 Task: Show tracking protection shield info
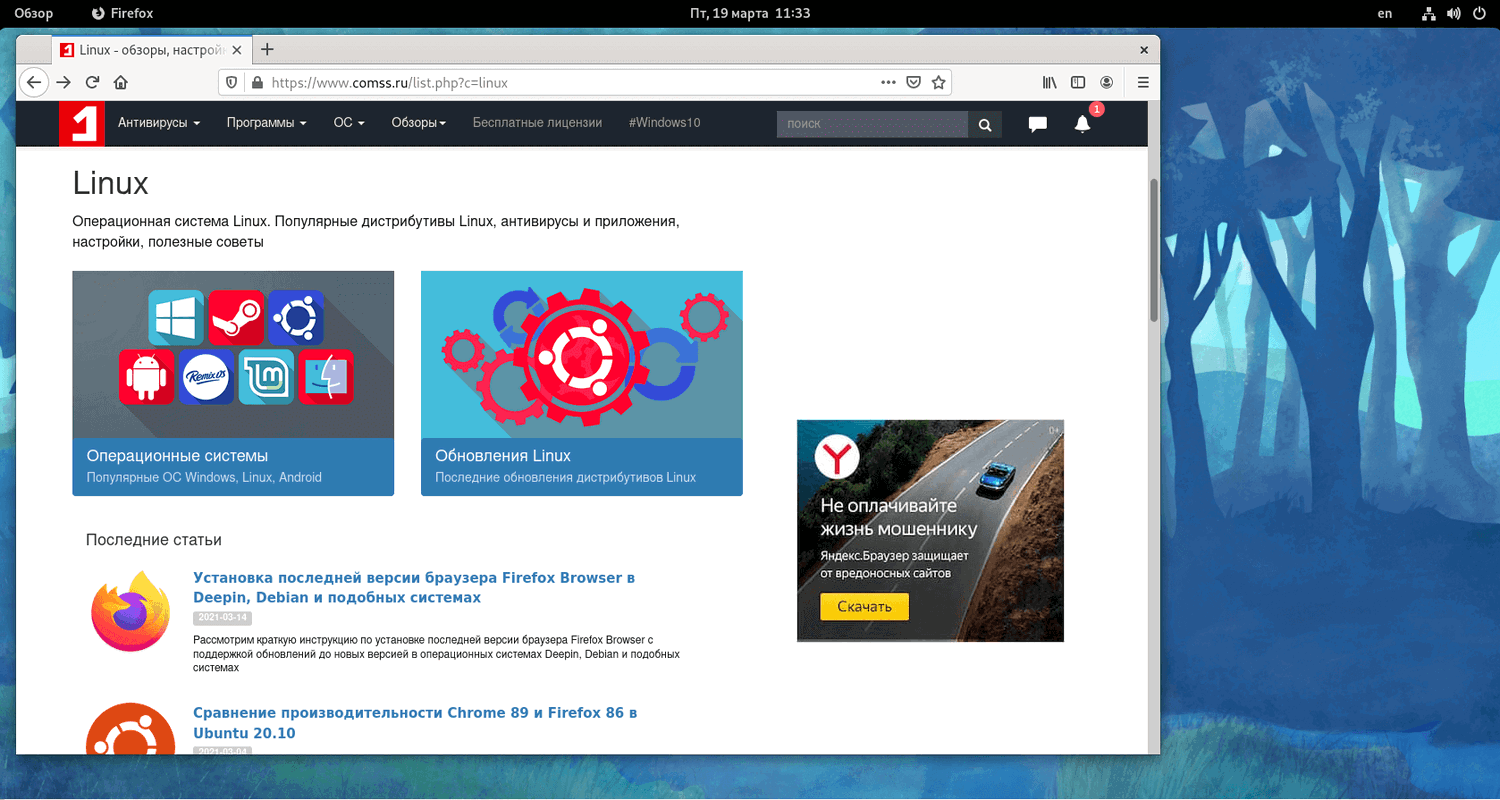pyautogui.click(x=231, y=83)
